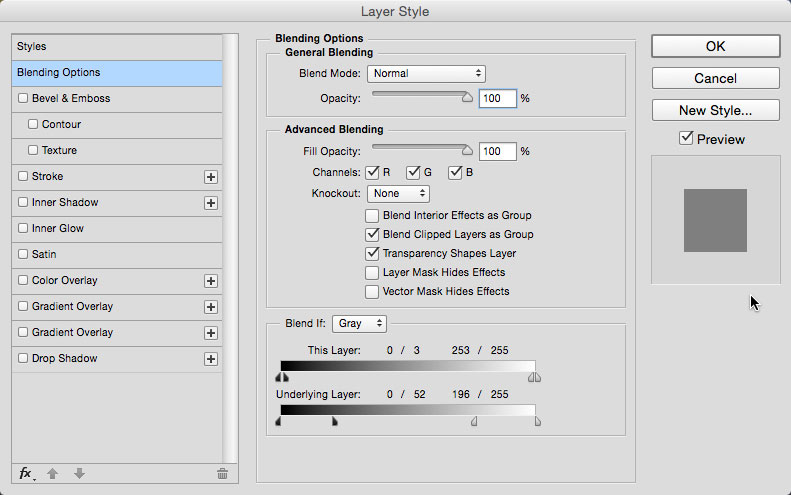Viewport: 791px width, 495px height.
Task: Uncheck Transparency Shapes Layer
Action: click(x=372, y=253)
